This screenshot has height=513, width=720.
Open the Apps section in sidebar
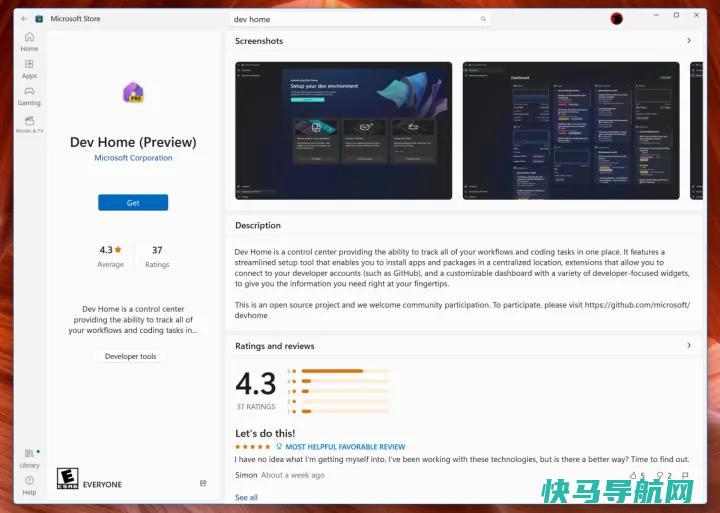[29, 69]
